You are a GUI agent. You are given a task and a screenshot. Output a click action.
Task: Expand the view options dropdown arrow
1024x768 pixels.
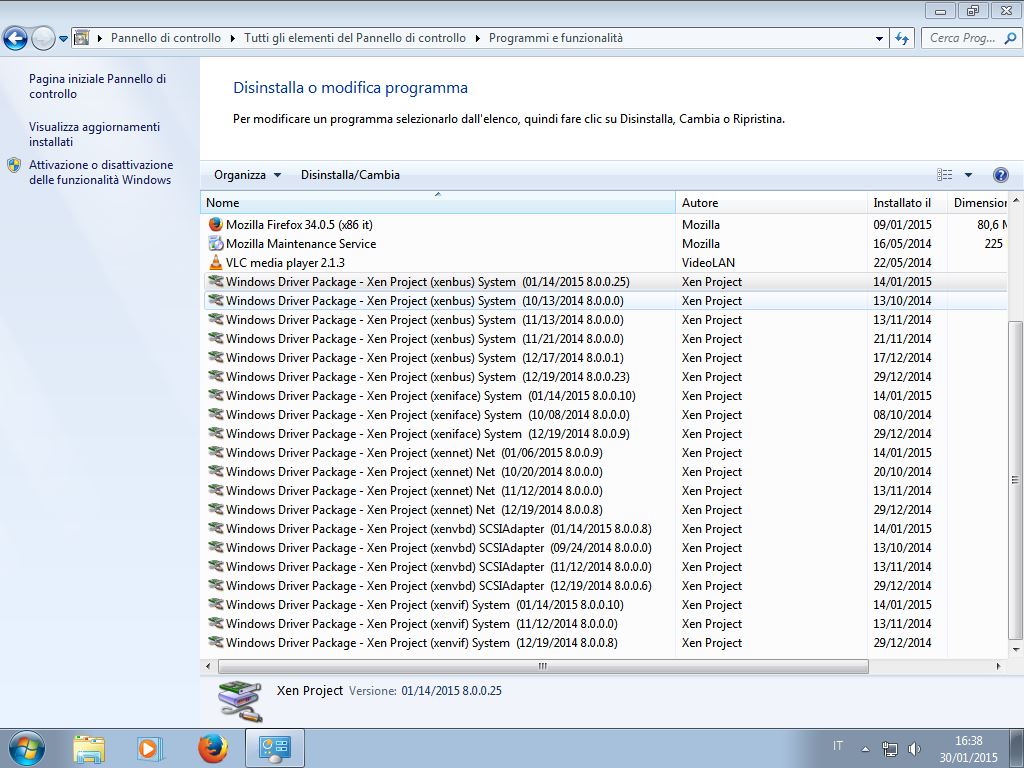pyautogui.click(x=968, y=175)
